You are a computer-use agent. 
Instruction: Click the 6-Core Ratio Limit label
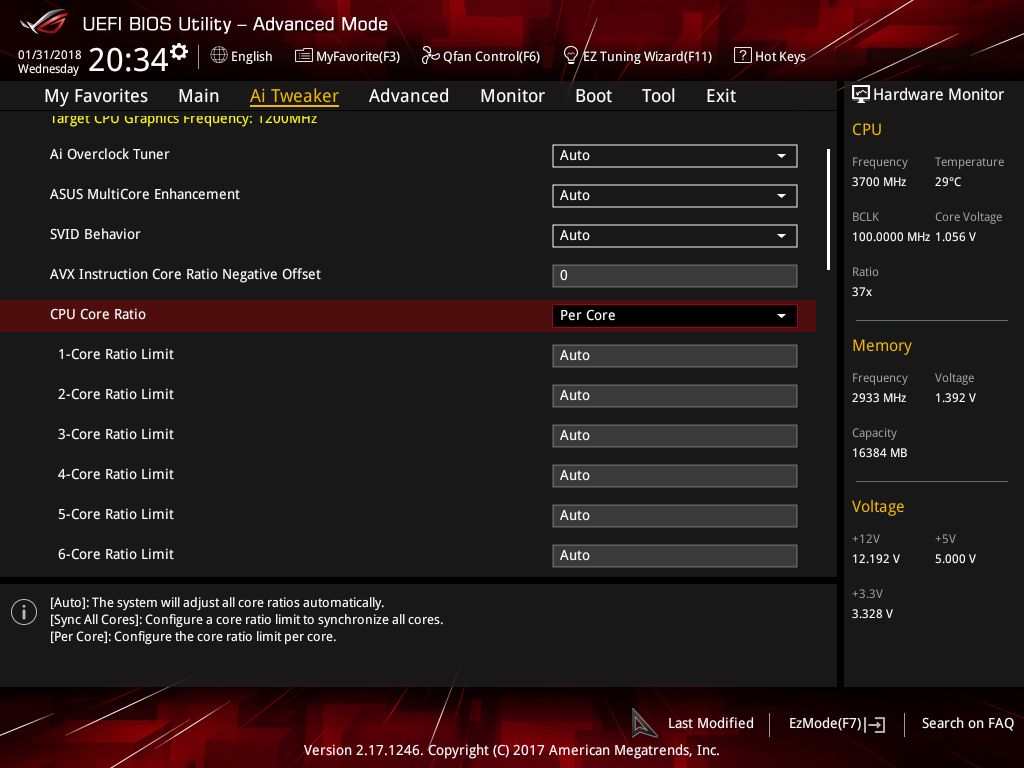coord(116,554)
